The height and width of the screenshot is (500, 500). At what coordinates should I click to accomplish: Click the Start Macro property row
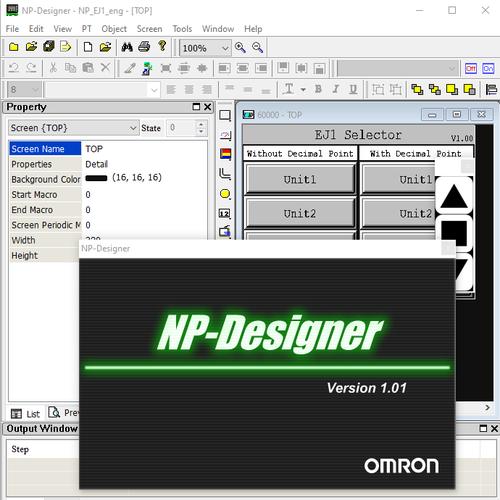108,195
